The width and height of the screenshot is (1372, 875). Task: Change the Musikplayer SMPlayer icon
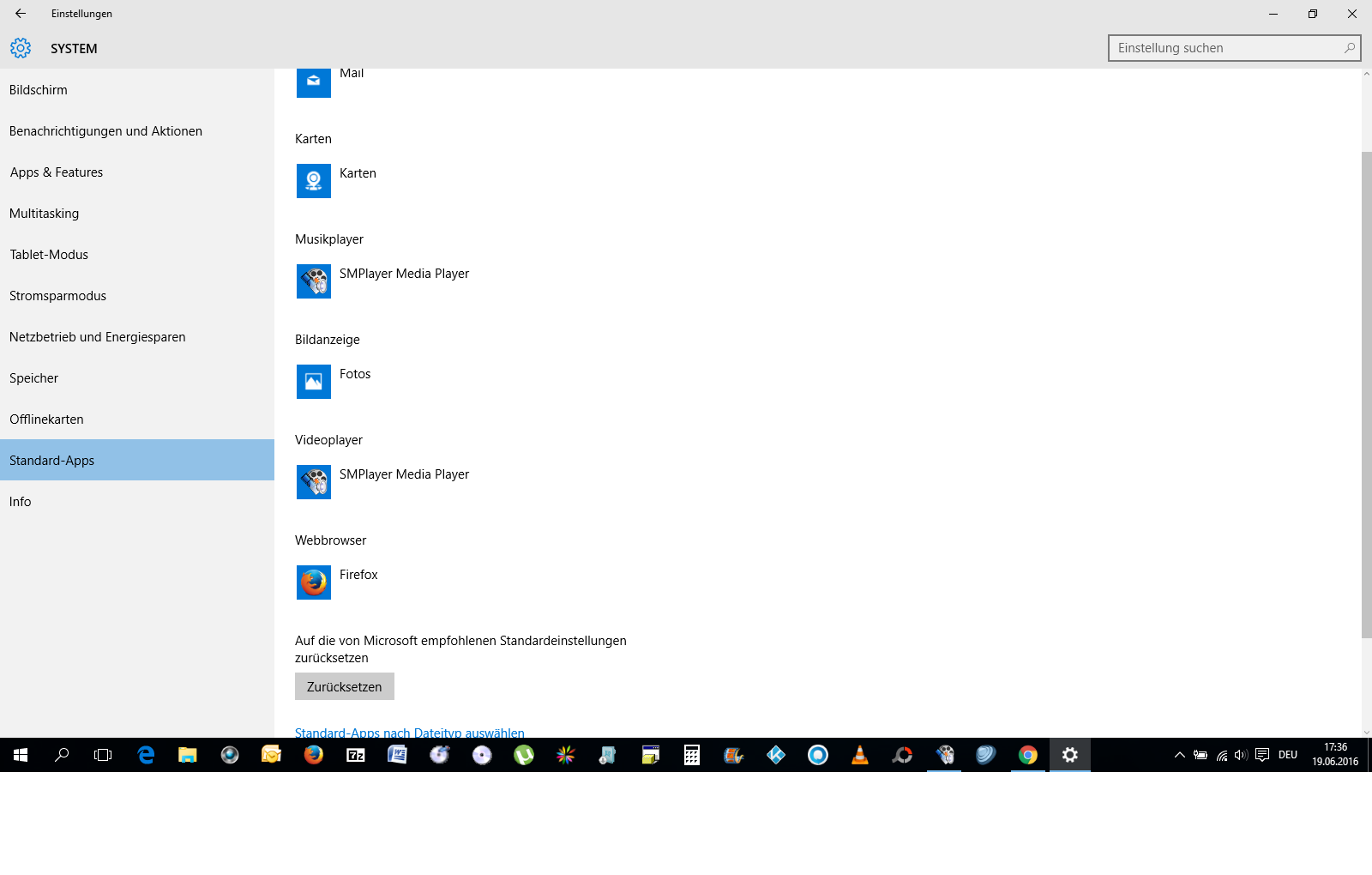pos(314,281)
